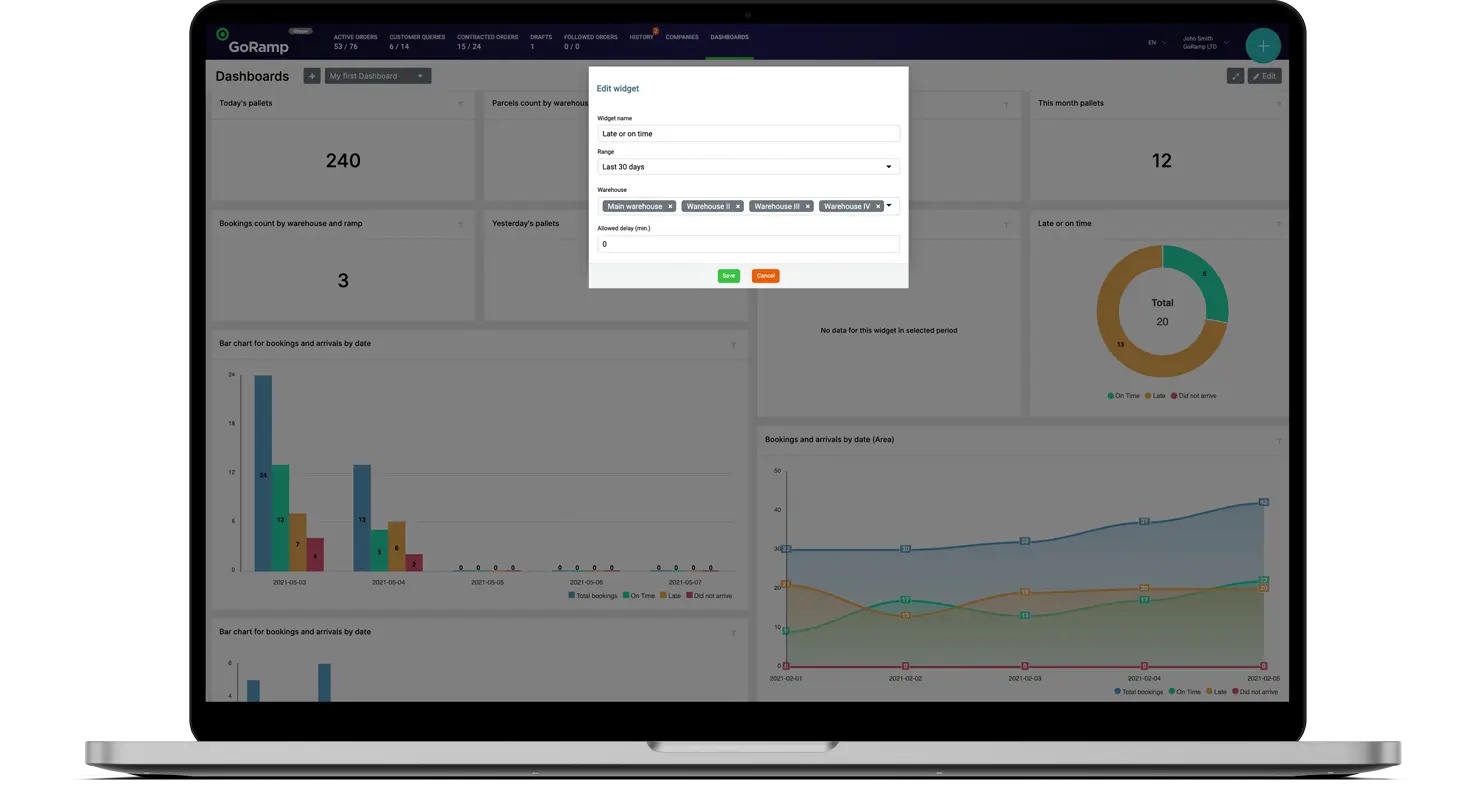Viewport: 1480px width, 800px height.
Task: Click the filter icon on Bookings and arrivals area chart
Action: (1277, 439)
